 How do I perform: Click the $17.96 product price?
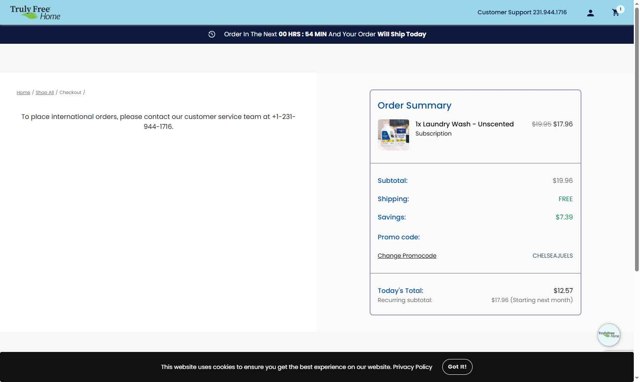(563, 124)
